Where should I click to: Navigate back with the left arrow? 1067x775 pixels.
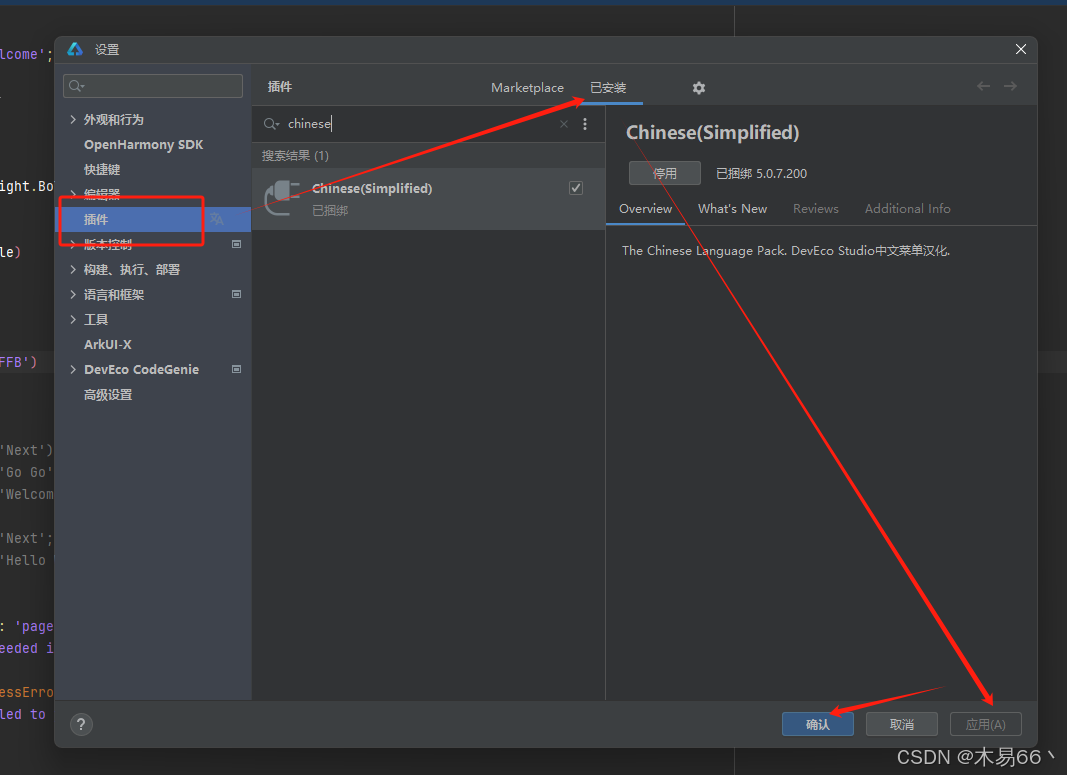(983, 86)
